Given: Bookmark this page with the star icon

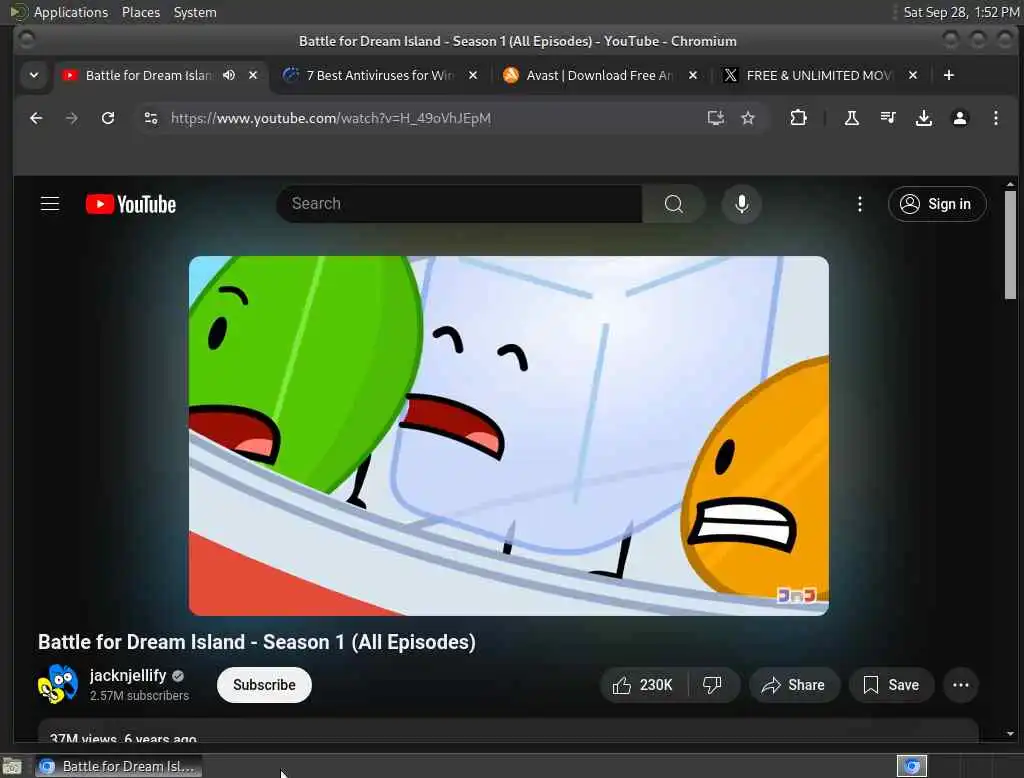Looking at the screenshot, I should (x=748, y=118).
